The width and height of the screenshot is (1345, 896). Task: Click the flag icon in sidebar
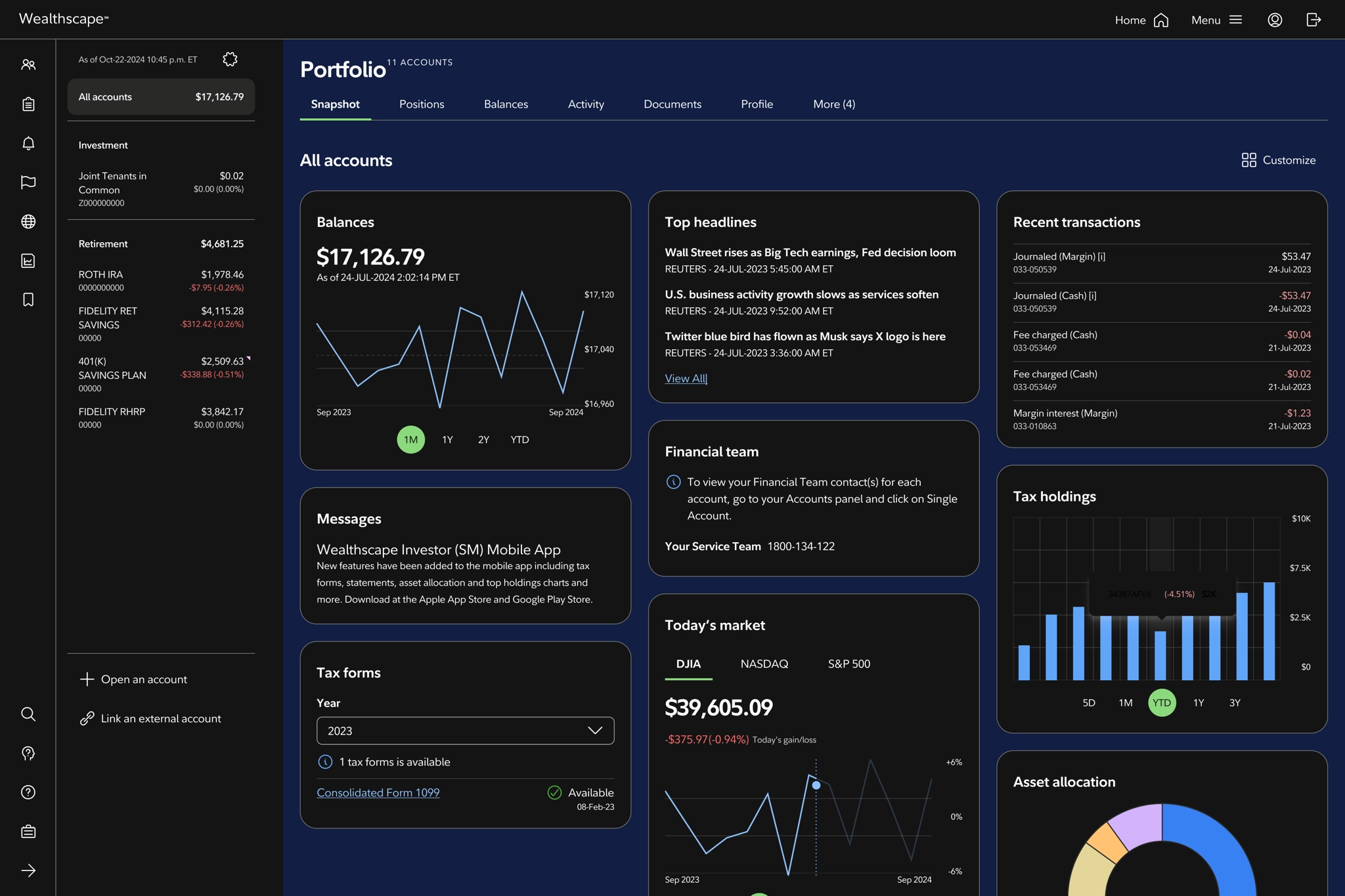pos(28,182)
